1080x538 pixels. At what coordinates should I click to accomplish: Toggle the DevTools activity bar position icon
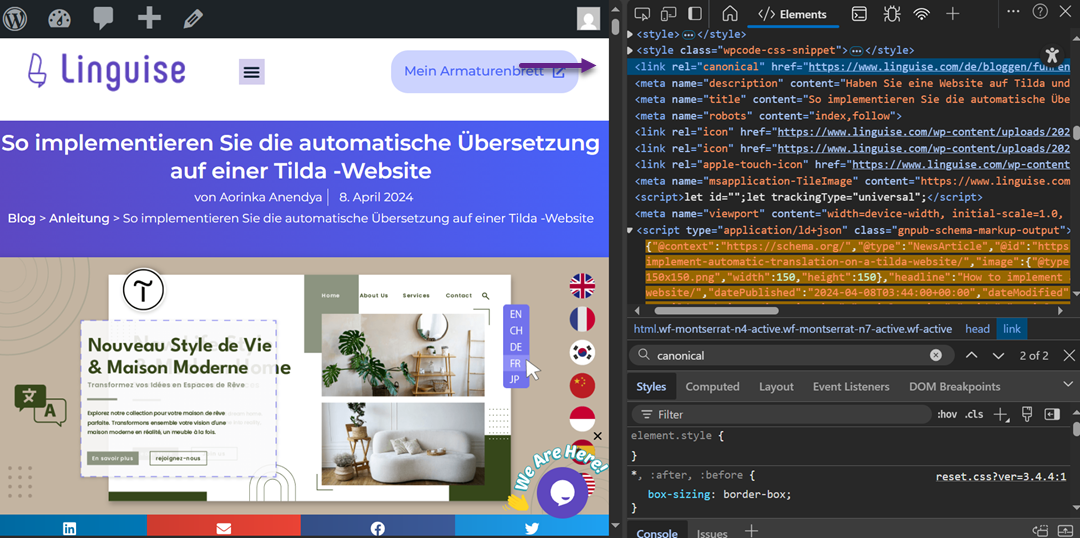tap(695, 14)
